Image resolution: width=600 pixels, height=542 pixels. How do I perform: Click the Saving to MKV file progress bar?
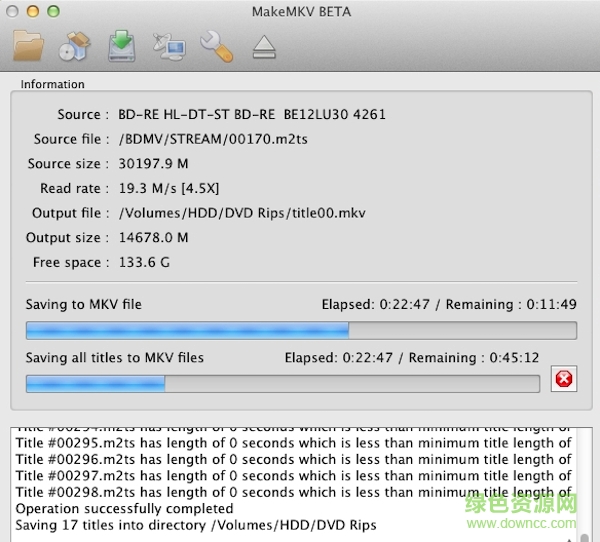point(301,330)
